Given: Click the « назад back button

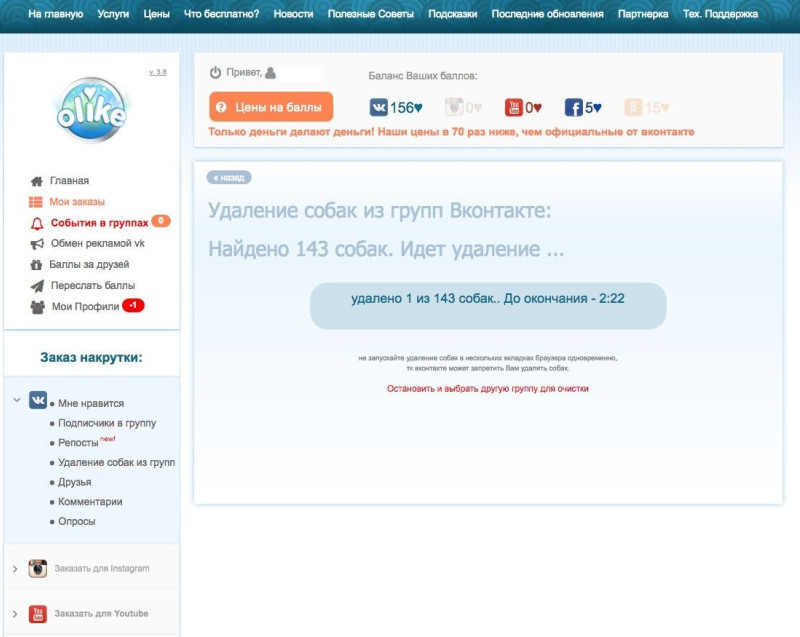Looking at the screenshot, I should (229, 177).
